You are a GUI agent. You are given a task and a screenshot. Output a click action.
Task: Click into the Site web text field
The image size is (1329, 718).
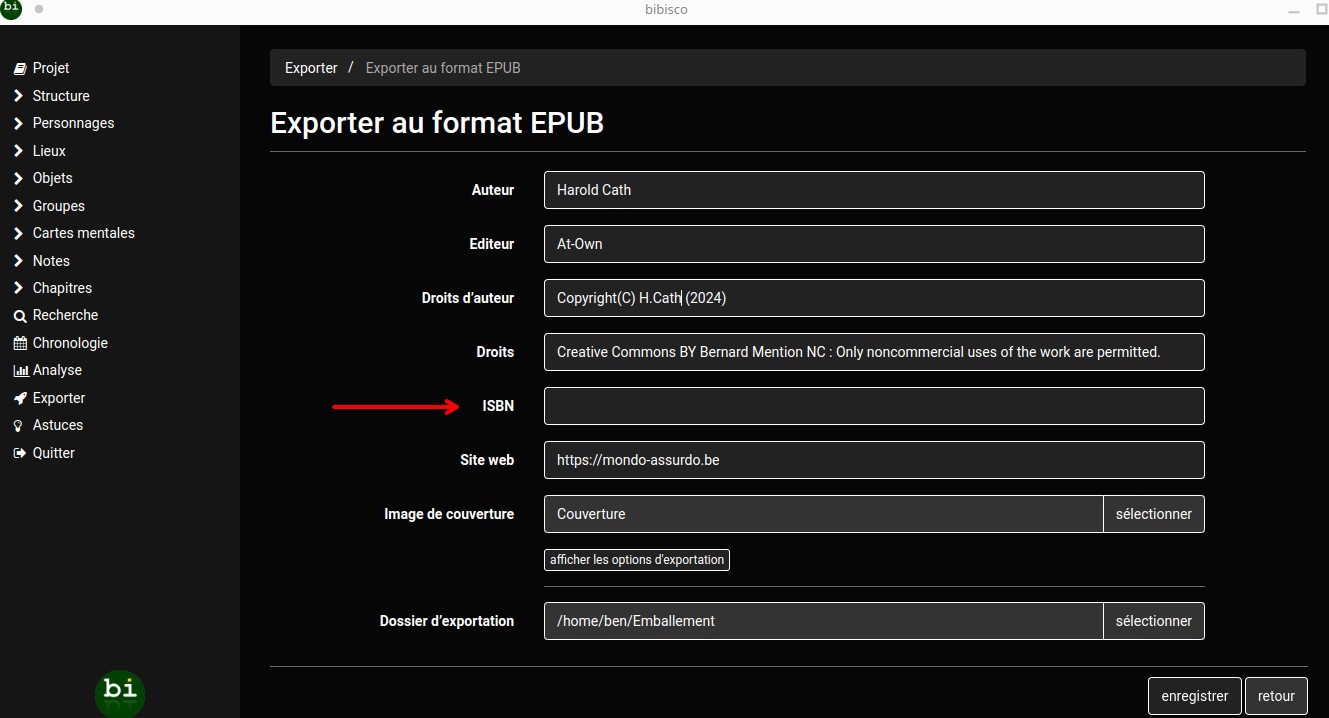(873, 460)
